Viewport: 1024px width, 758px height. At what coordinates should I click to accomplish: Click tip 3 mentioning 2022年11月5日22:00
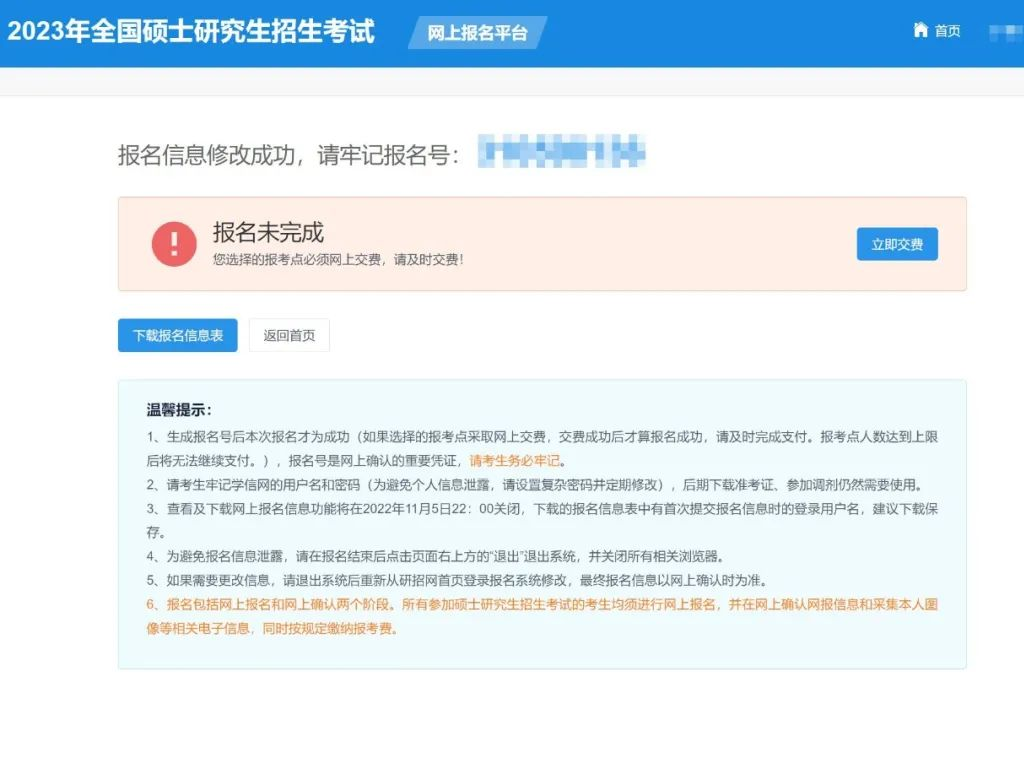pyautogui.click(x=542, y=520)
